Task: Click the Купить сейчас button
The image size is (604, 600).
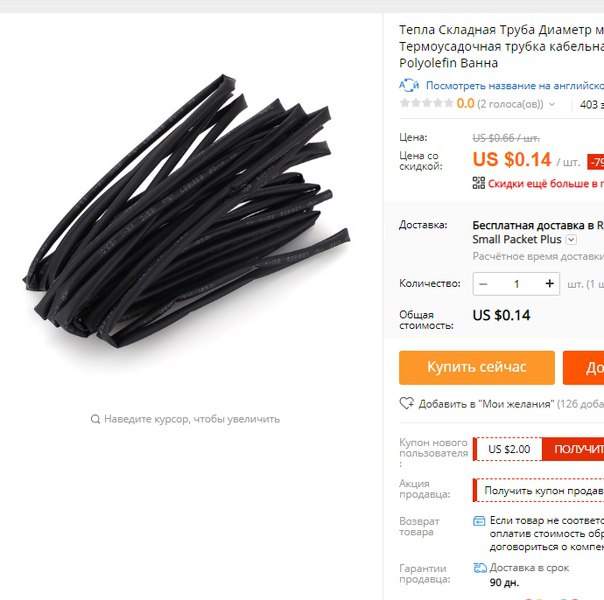Action: [x=477, y=367]
